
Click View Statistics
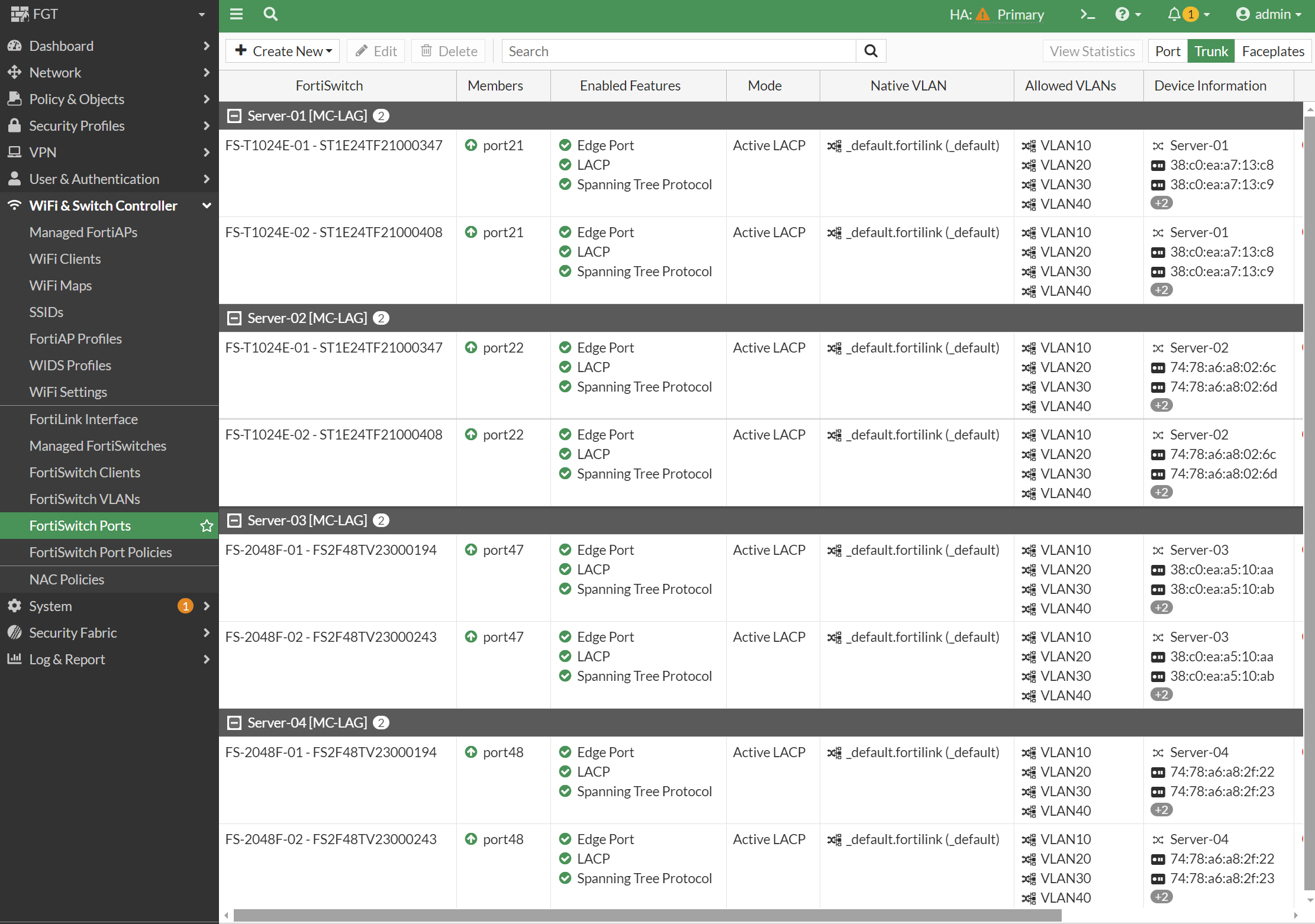[1092, 51]
